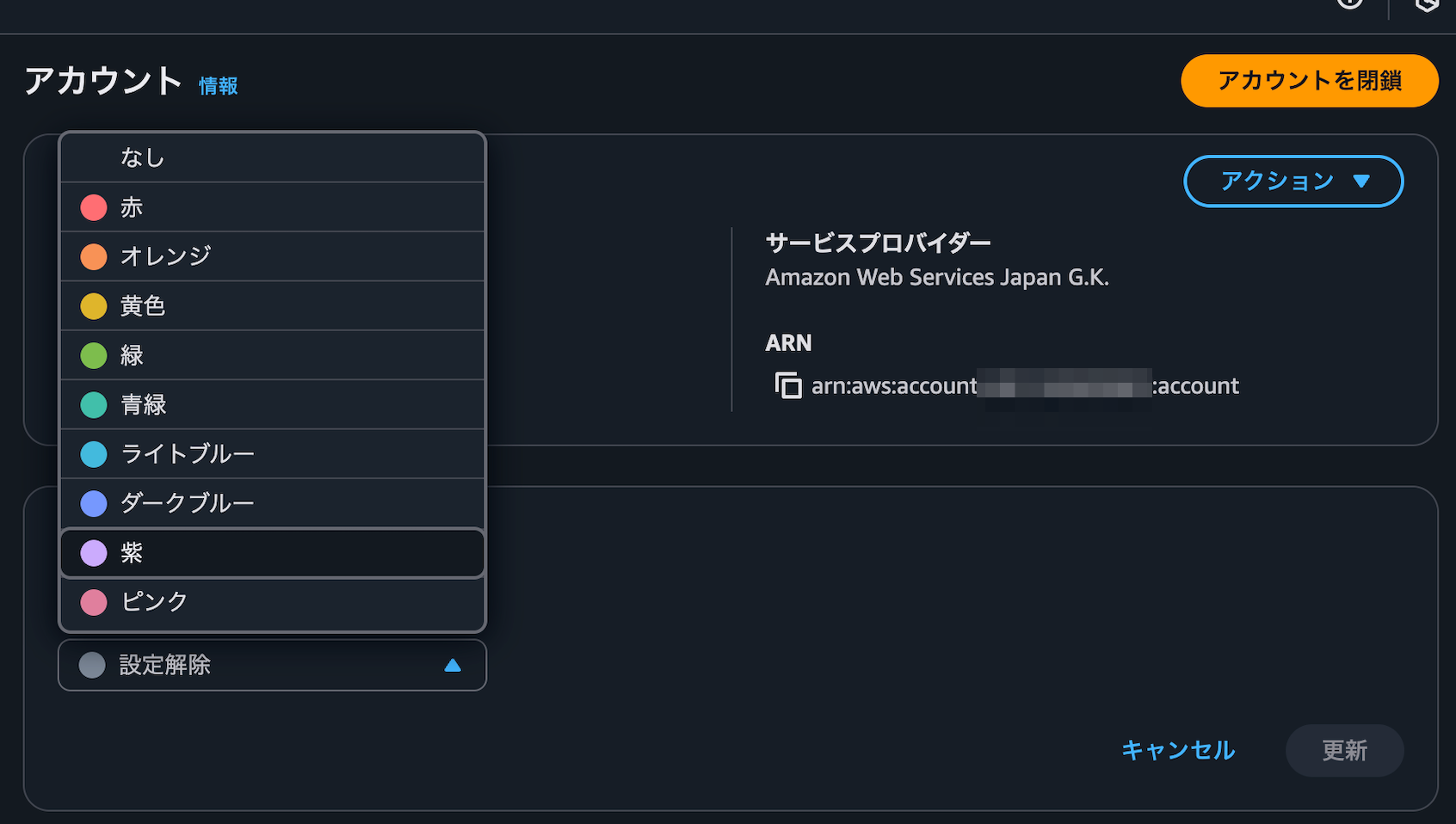
Task: Collapse the 設定解除 color dropdown
Action: 272,665
